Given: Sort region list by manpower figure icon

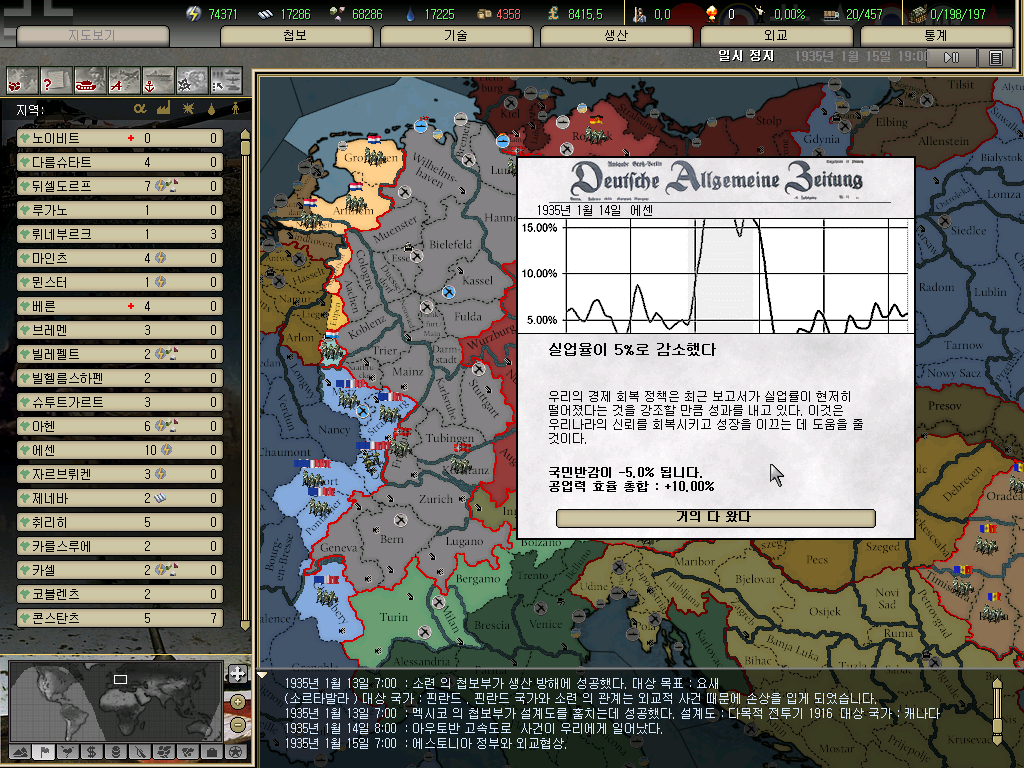Looking at the screenshot, I should pos(235,108).
